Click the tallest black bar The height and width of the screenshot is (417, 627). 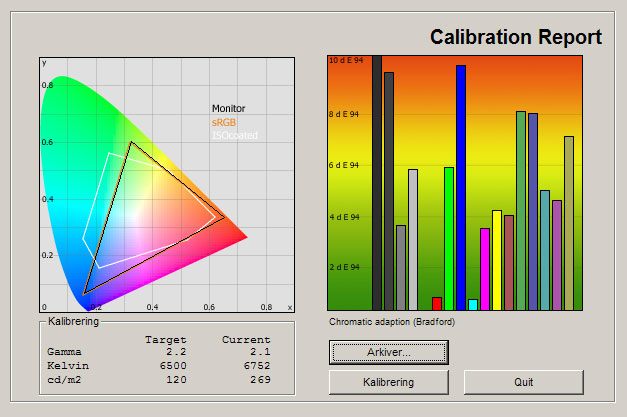pyautogui.click(x=377, y=182)
